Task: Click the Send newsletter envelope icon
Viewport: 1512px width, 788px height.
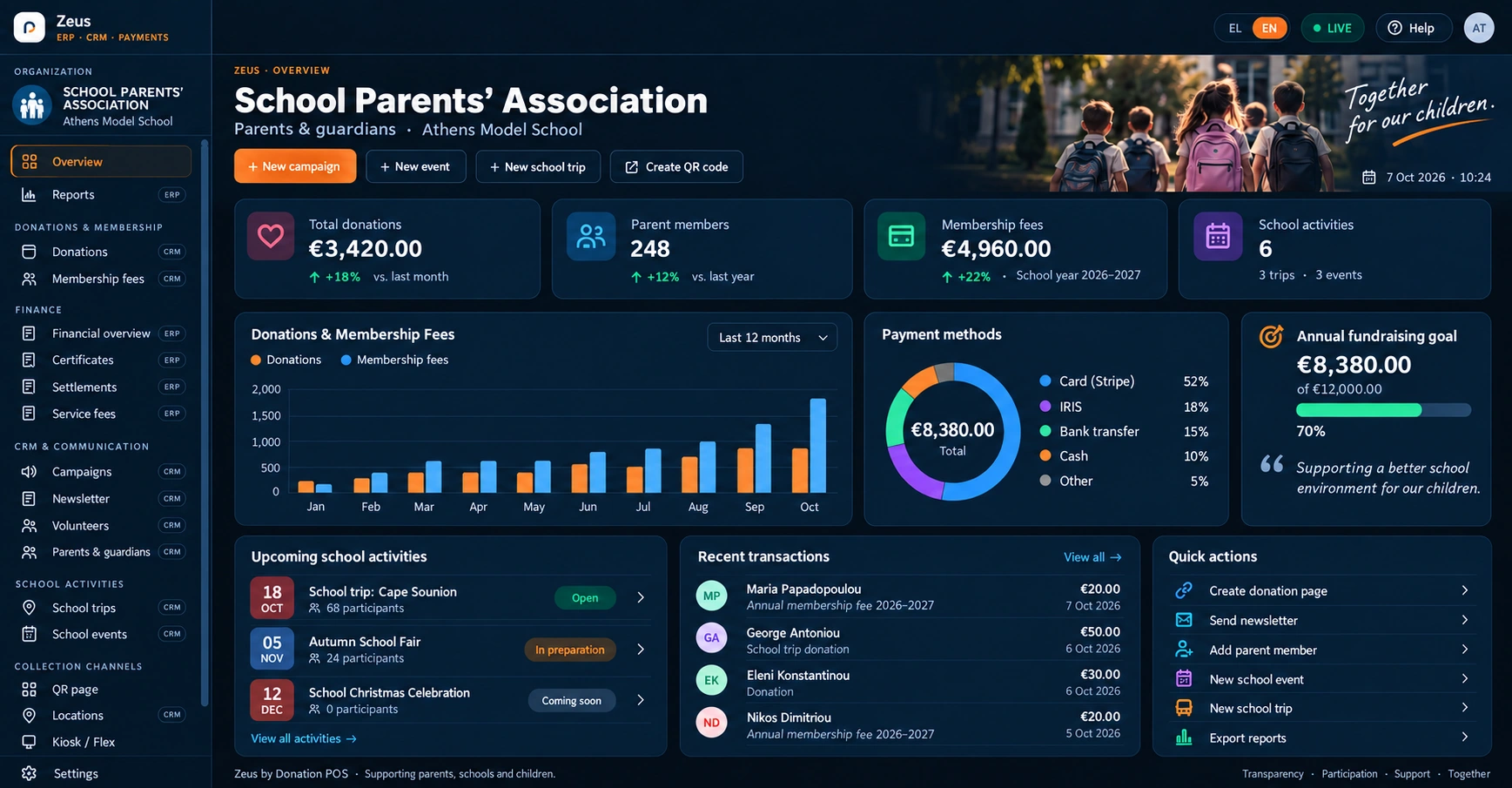Action: tap(1184, 620)
